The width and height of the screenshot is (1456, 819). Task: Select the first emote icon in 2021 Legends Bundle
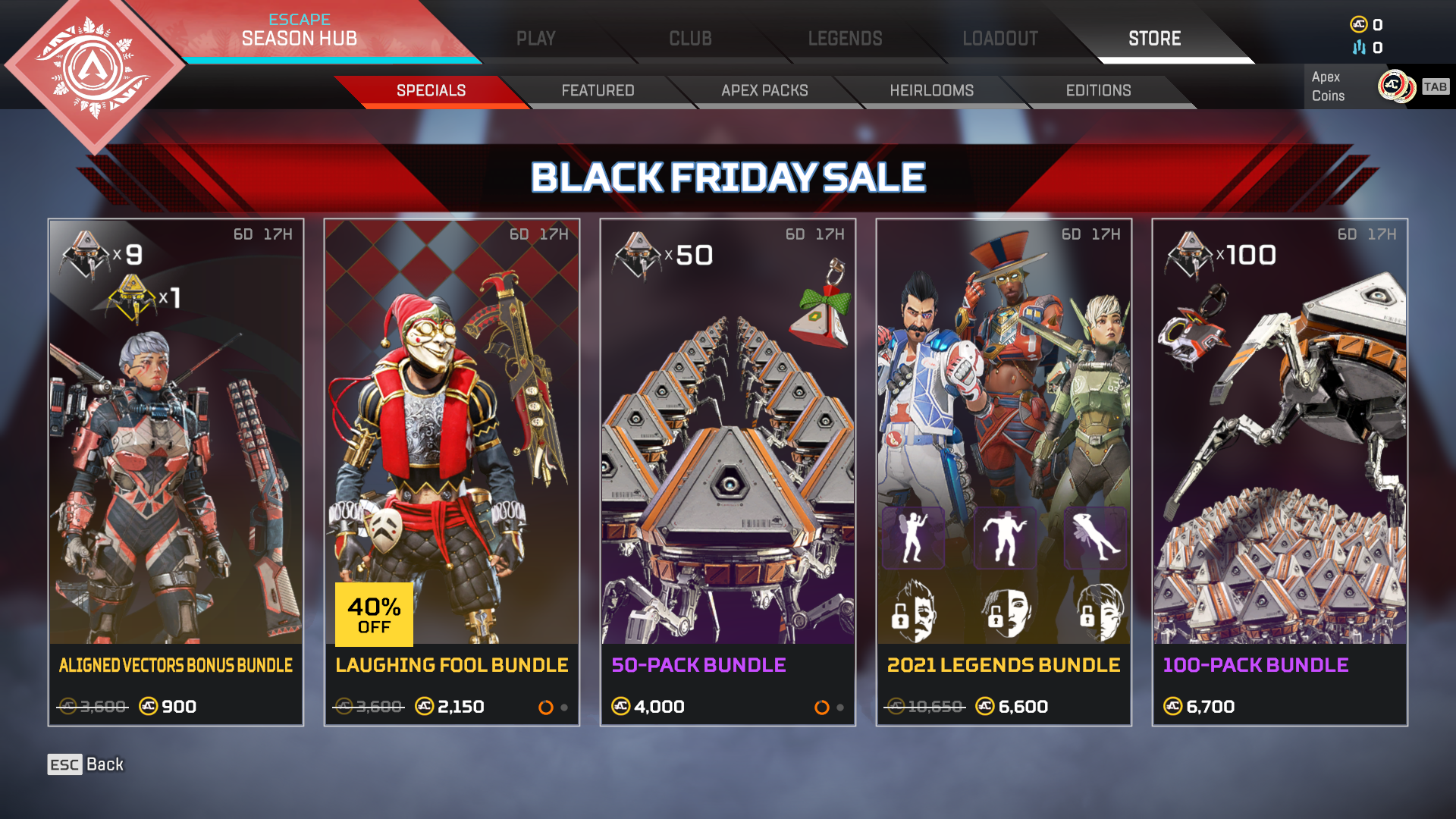(x=913, y=538)
